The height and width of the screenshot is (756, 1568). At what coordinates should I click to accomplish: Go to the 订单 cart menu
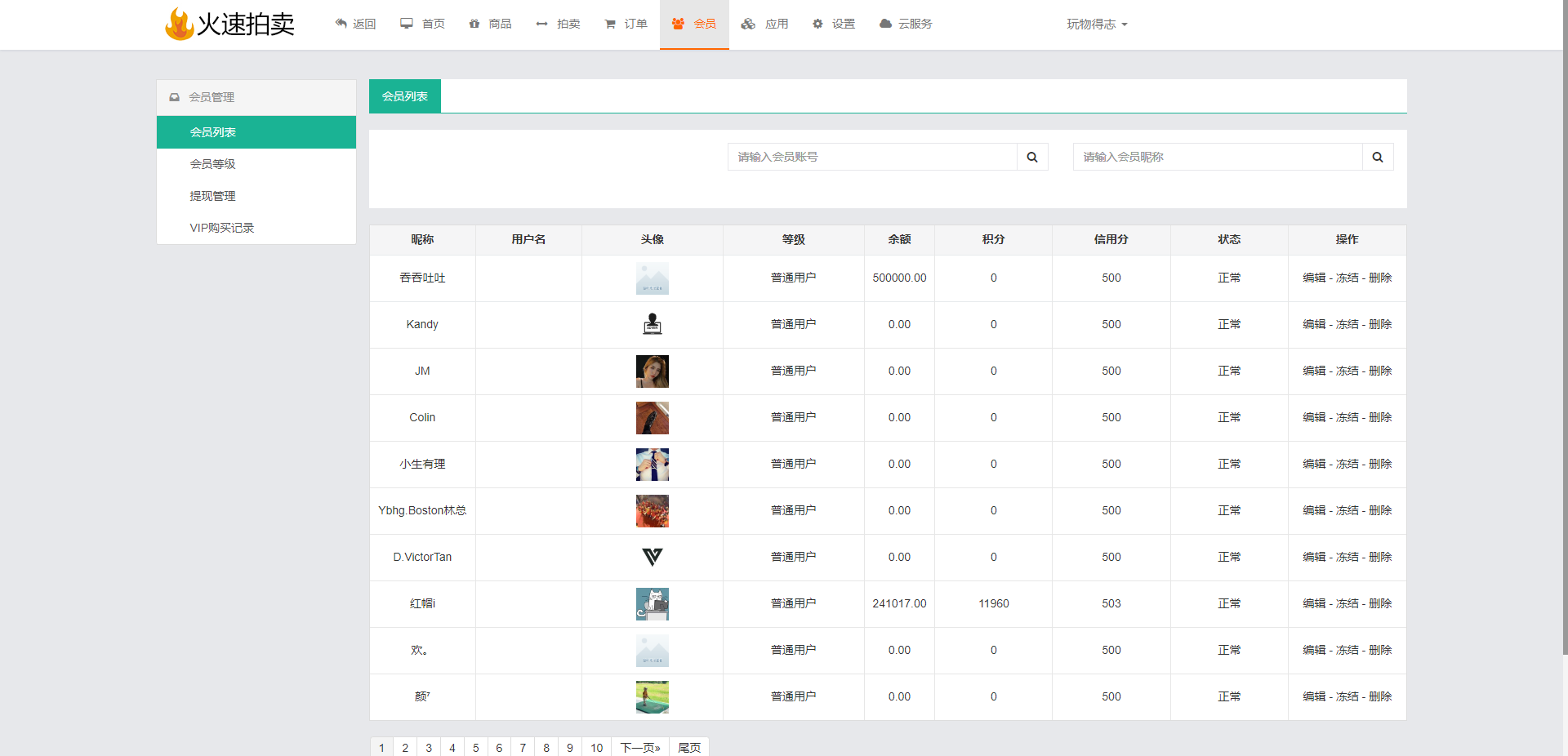626,24
